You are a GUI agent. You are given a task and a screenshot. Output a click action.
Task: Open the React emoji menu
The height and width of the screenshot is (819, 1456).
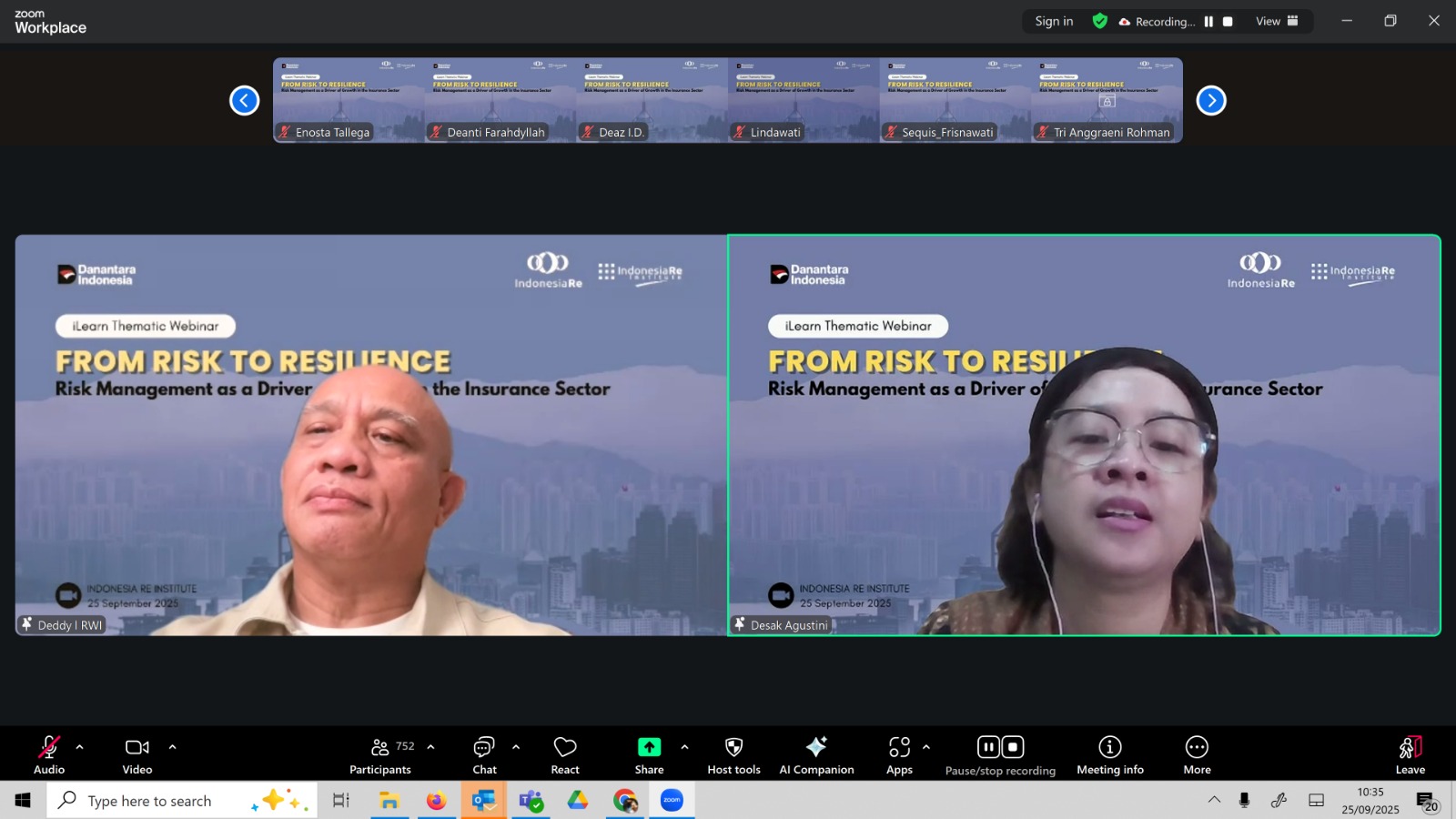click(x=565, y=754)
